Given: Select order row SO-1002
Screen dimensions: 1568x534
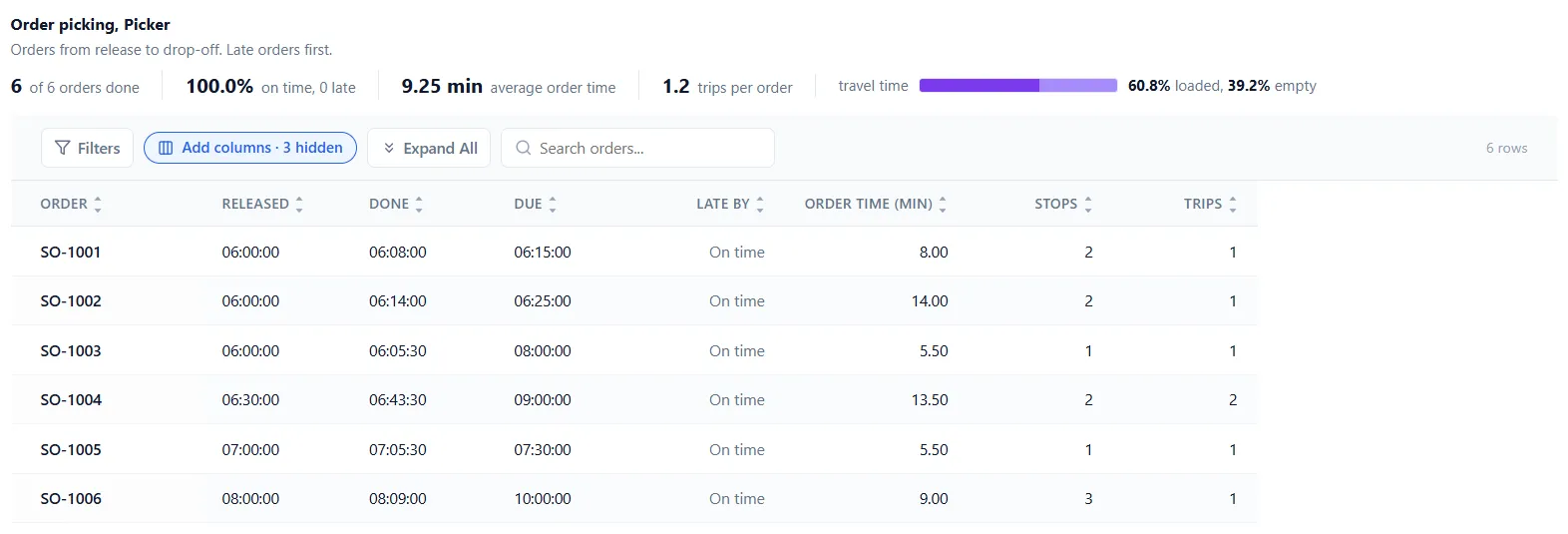Looking at the screenshot, I should [x=634, y=300].
